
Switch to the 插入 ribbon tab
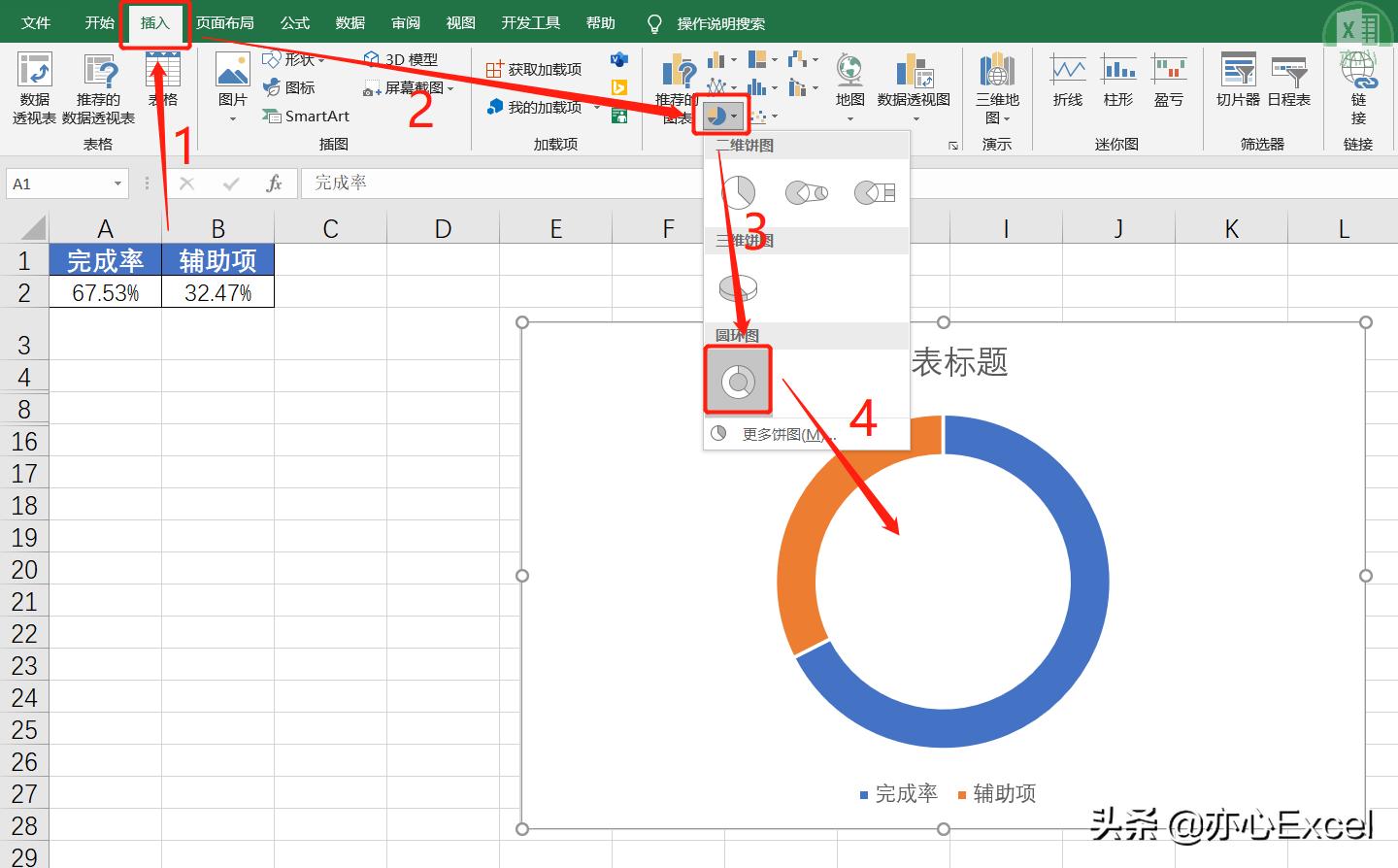154,22
